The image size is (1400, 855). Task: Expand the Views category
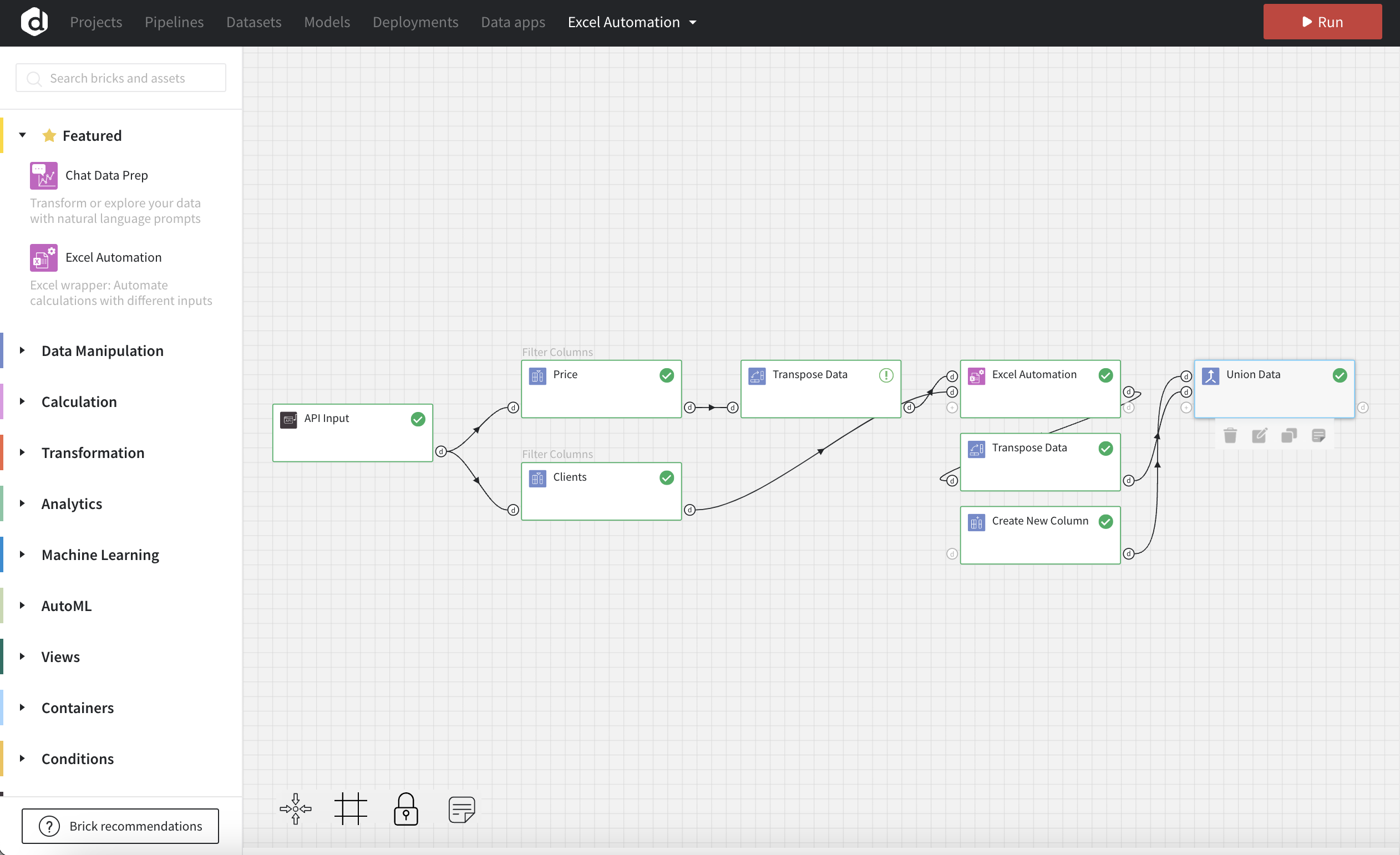pos(22,656)
